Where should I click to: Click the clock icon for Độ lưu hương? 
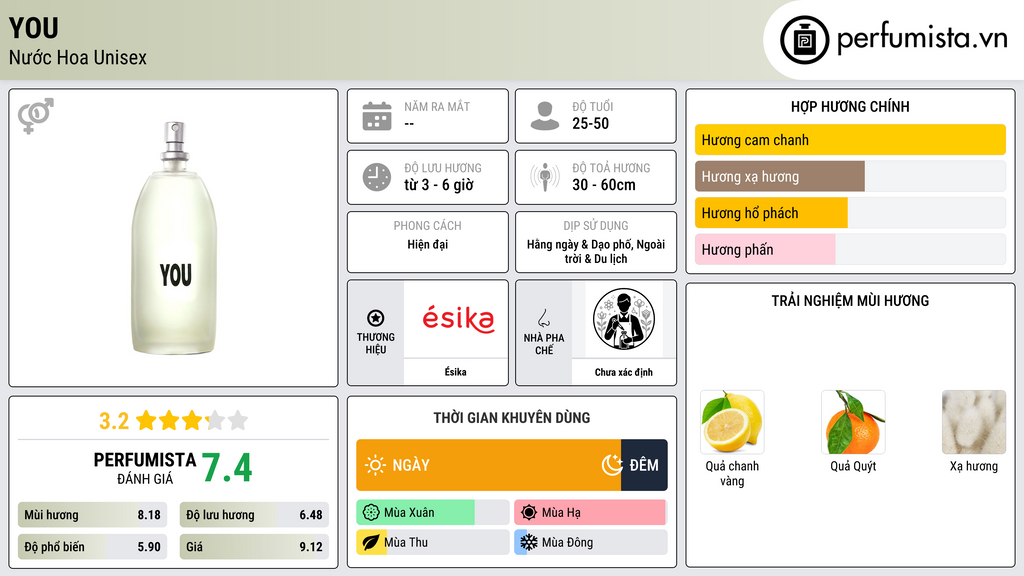point(377,177)
